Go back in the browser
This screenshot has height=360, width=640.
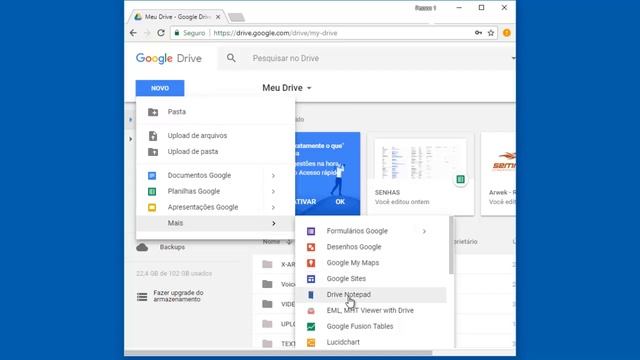pos(133,33)
